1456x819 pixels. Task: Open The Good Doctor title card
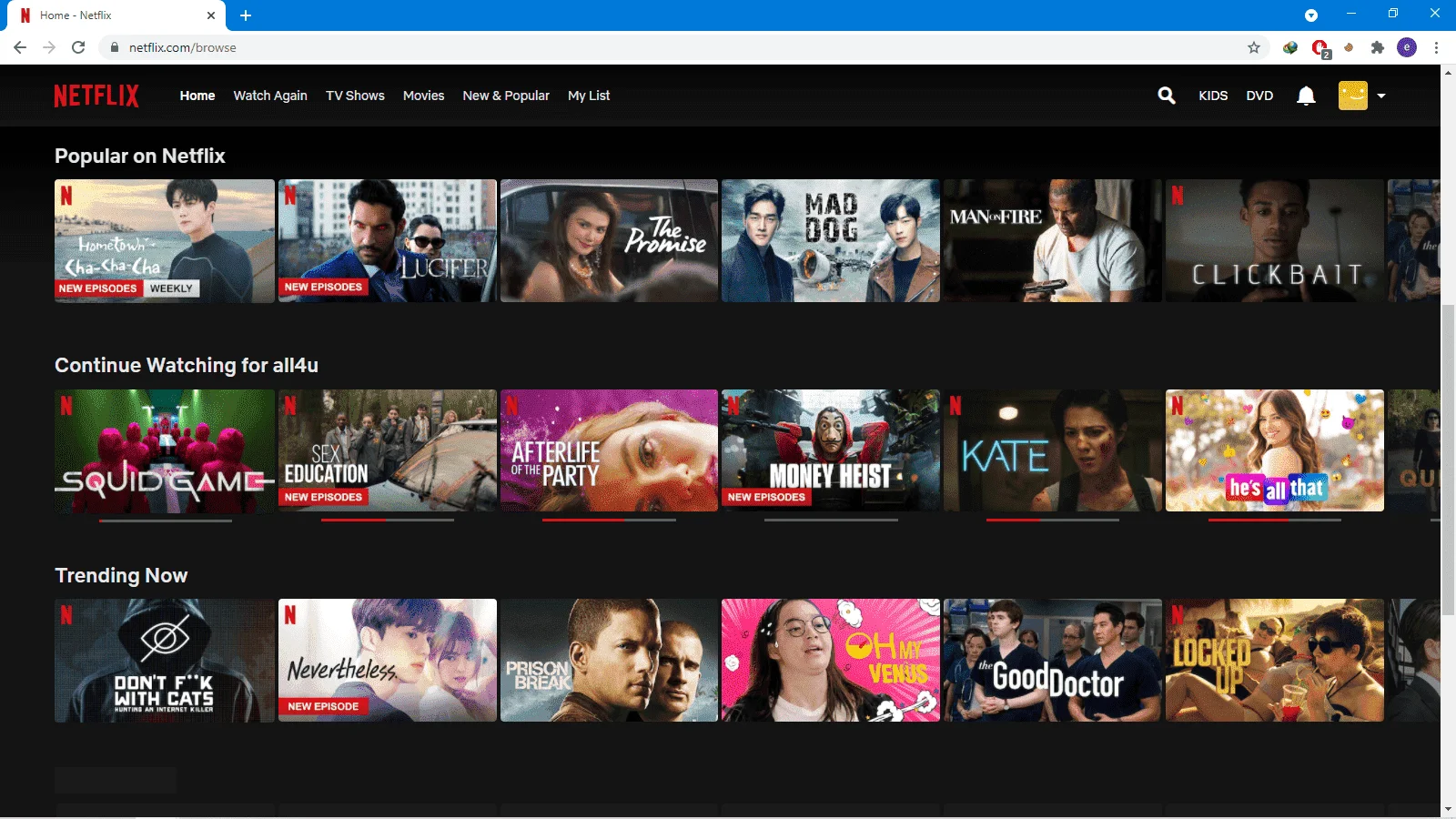1053,661
